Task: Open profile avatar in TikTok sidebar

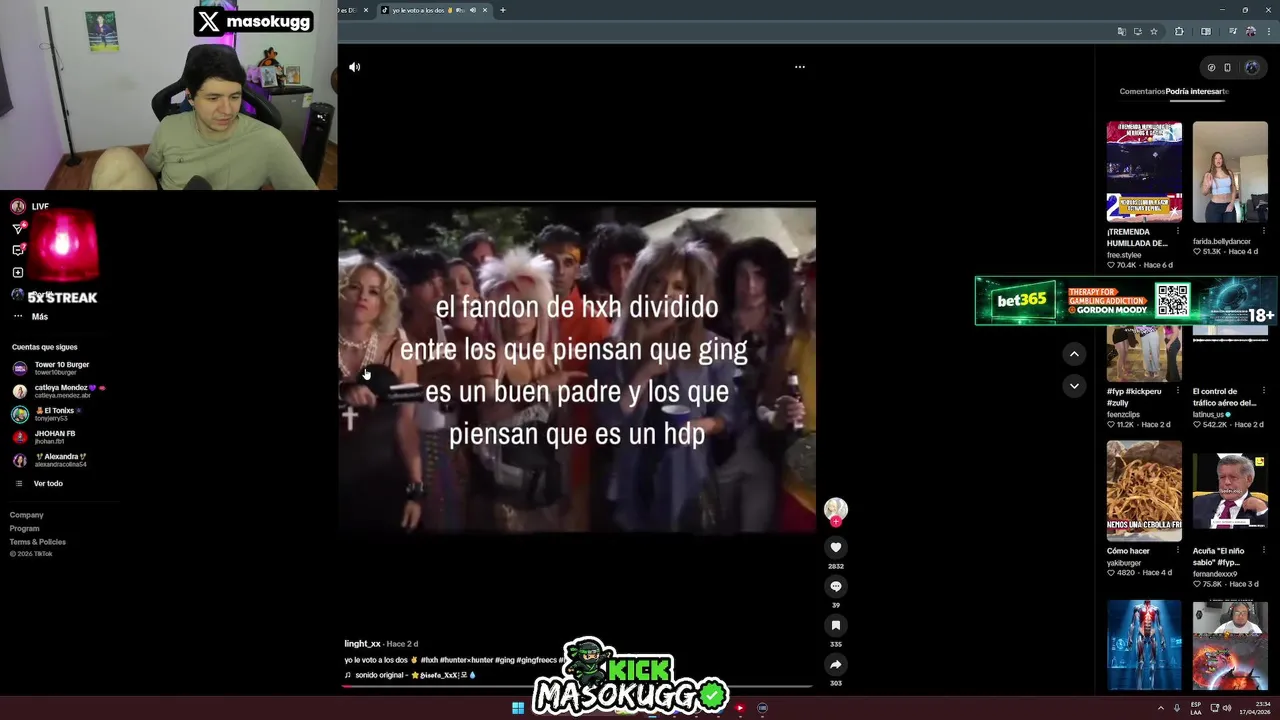Action: [18, 294]
